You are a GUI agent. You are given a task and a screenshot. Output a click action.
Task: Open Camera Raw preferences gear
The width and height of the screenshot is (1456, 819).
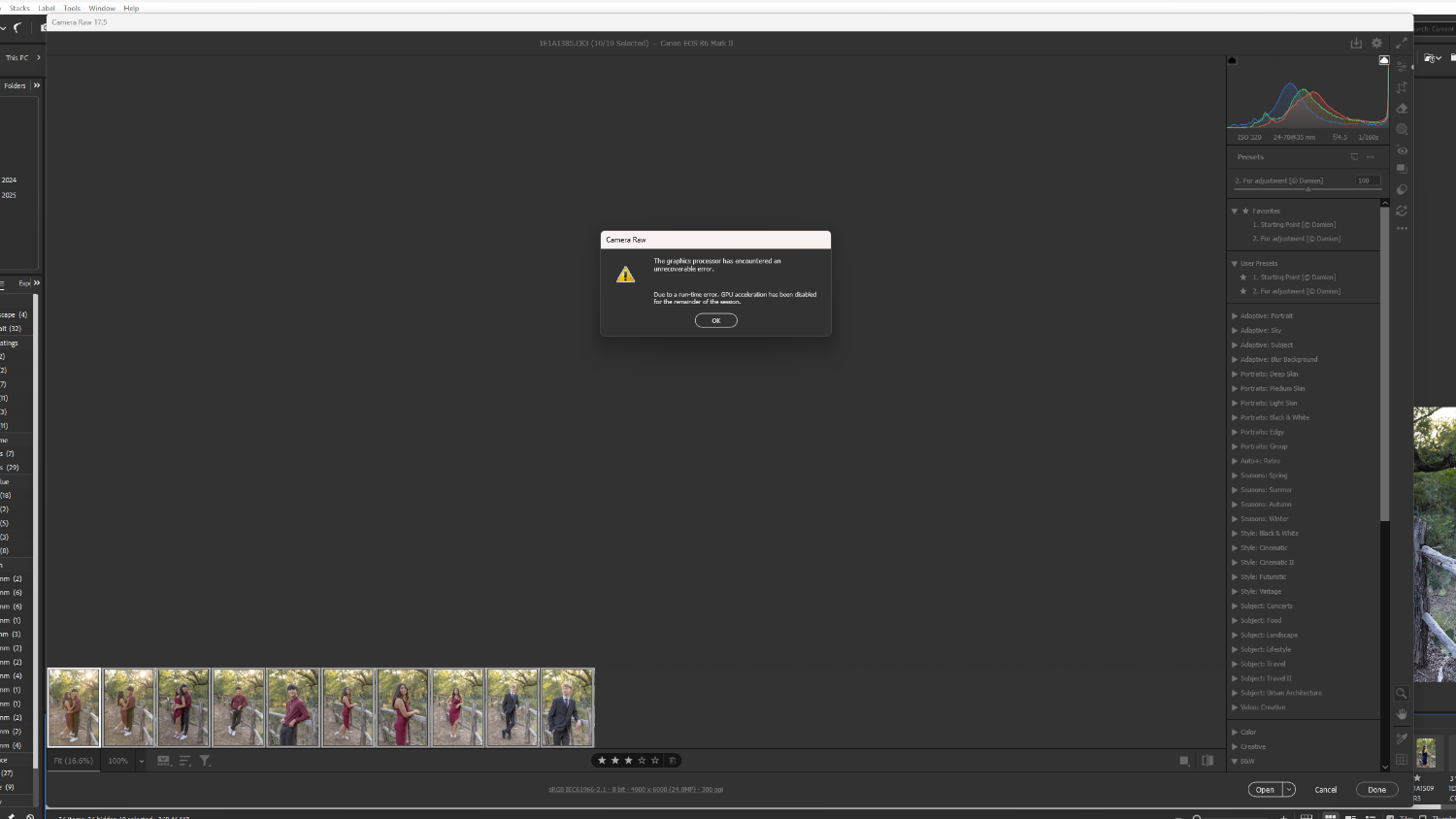(1376, 43)
